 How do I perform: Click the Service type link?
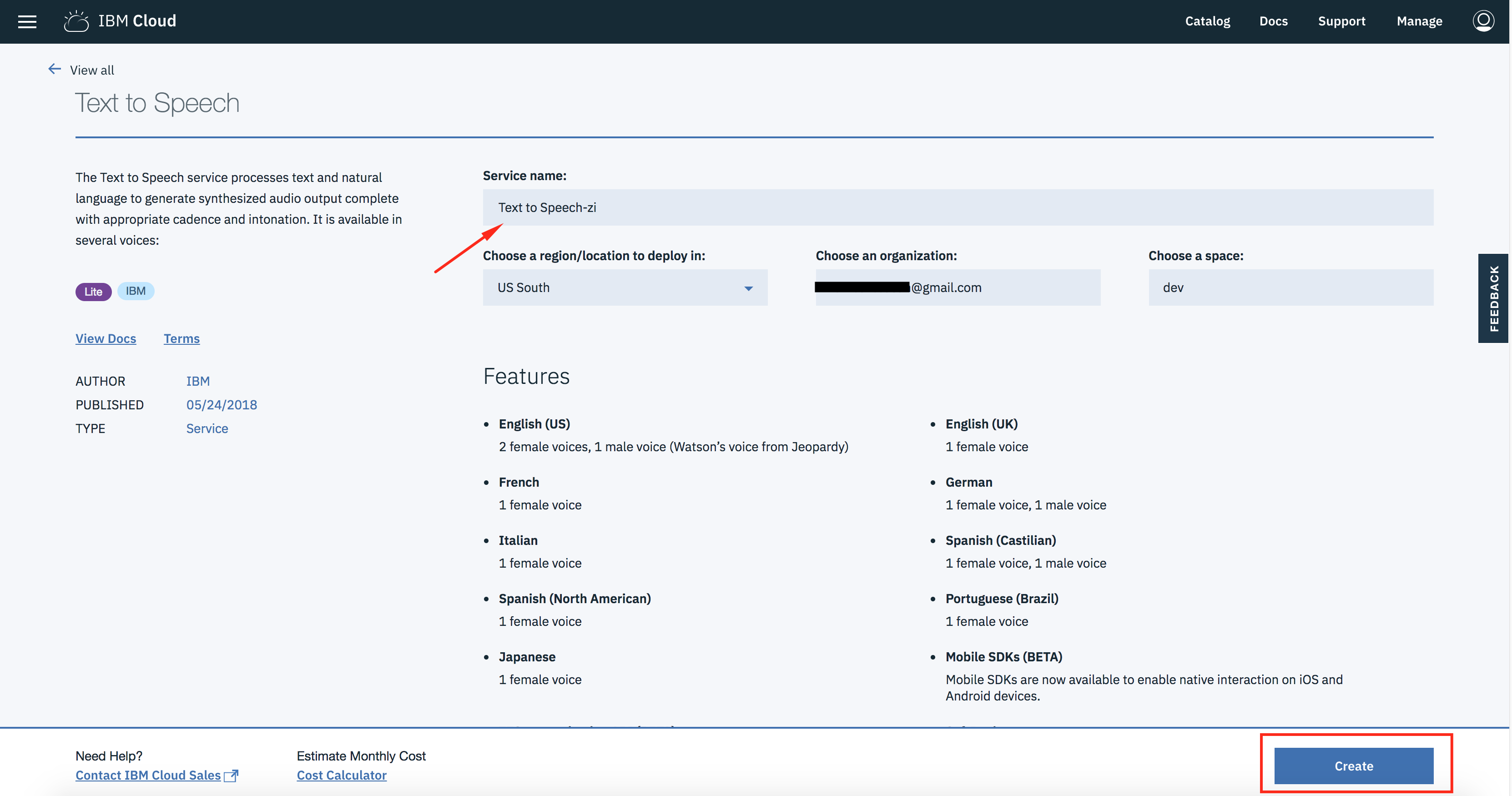tap(207, 428)
